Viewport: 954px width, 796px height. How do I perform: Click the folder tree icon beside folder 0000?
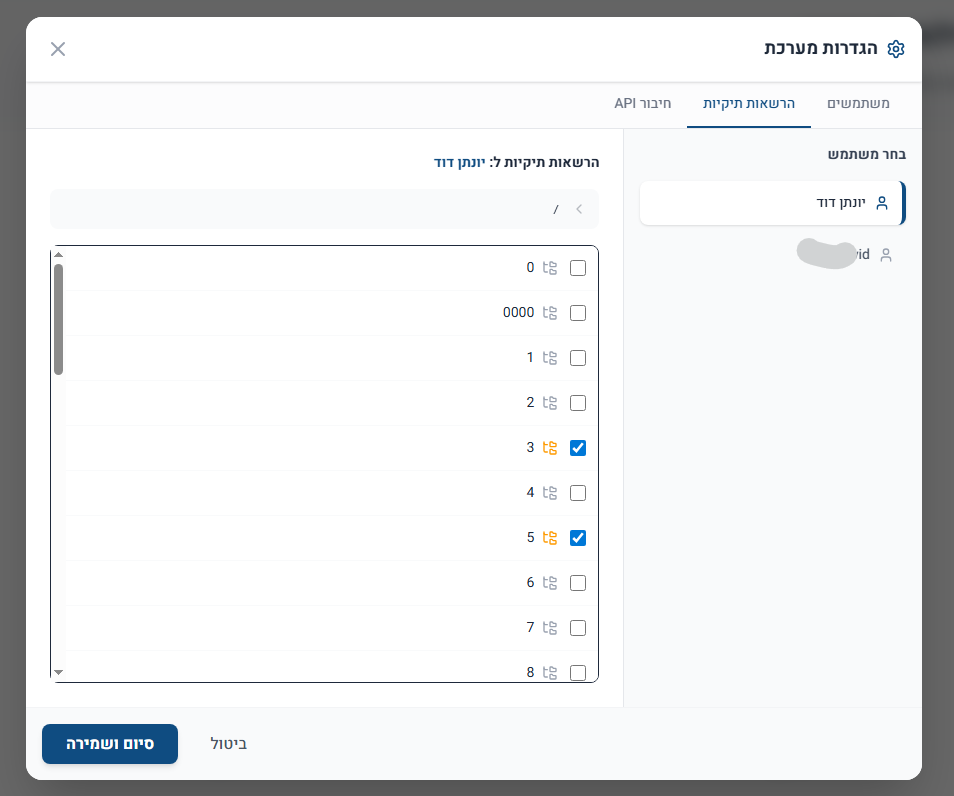click(x=549, y=313)
